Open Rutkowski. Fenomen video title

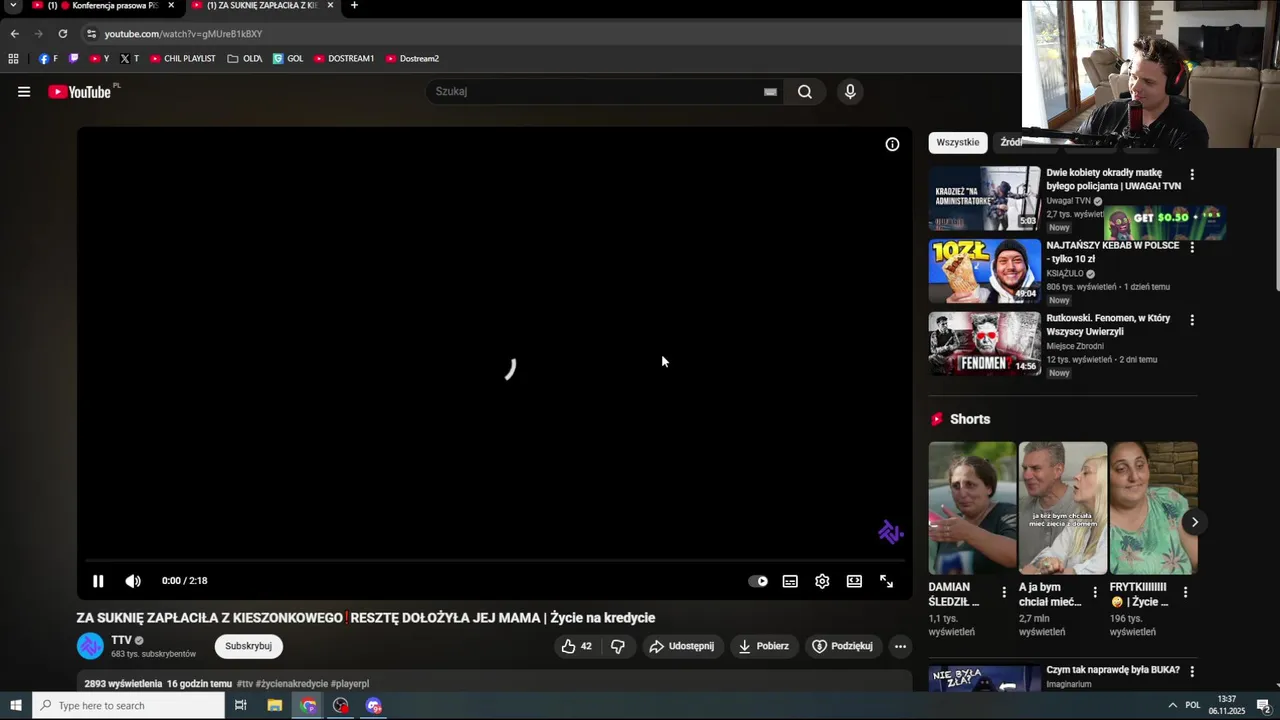click(x=1108, y=325)
